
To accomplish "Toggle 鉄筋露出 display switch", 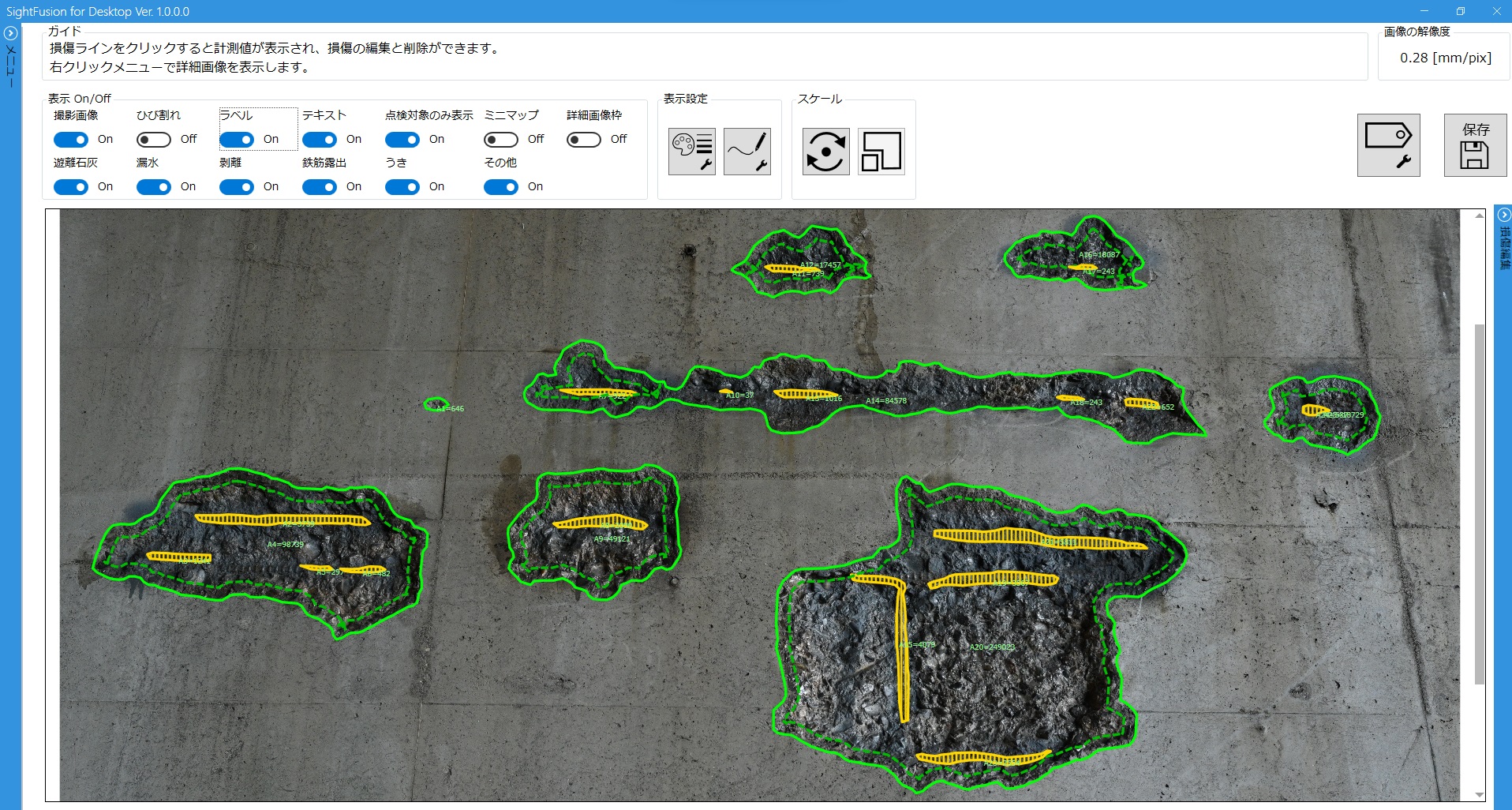I will pos(320,187).
